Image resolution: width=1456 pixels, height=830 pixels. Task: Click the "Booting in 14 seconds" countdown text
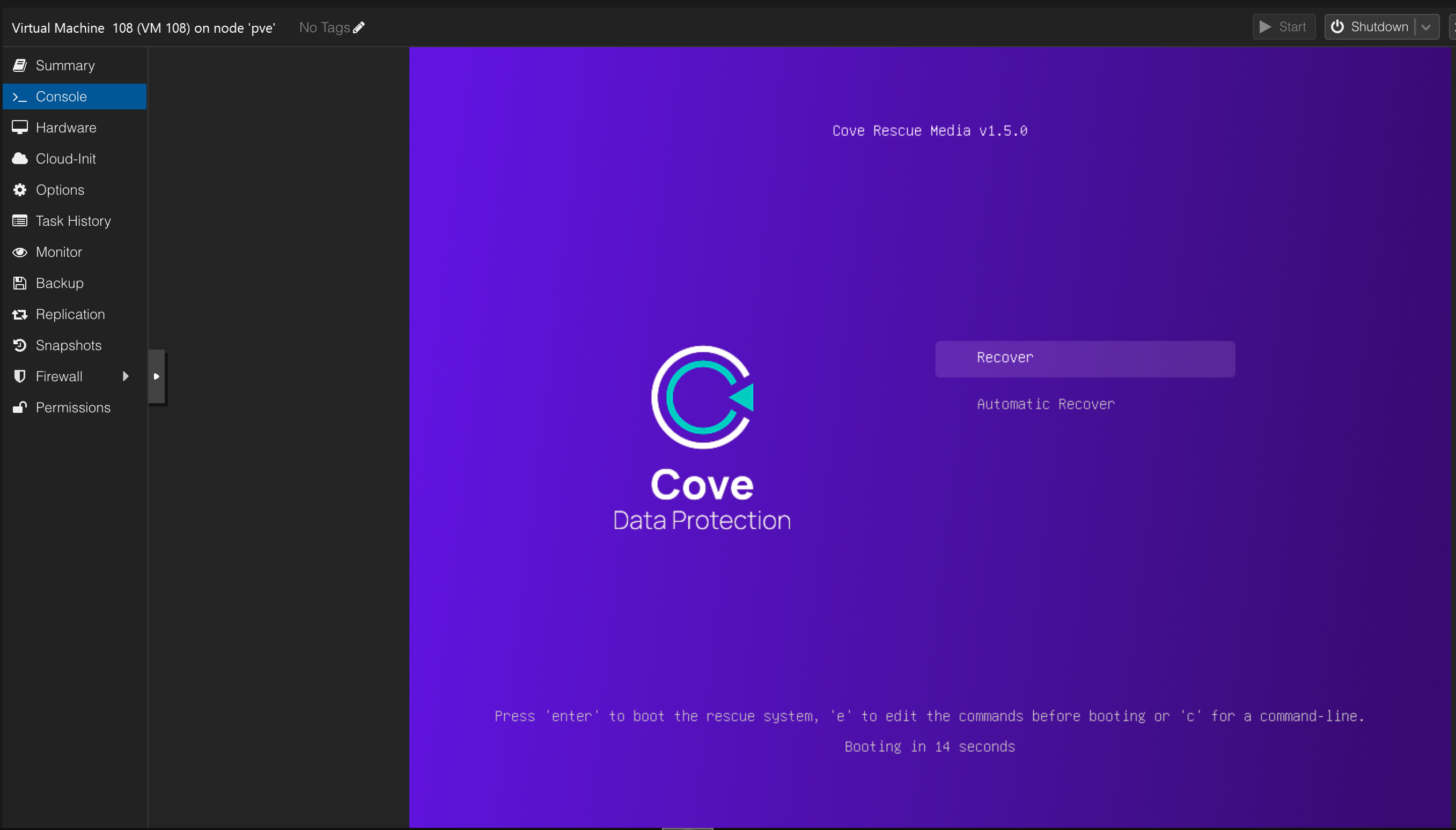(930, 747)
